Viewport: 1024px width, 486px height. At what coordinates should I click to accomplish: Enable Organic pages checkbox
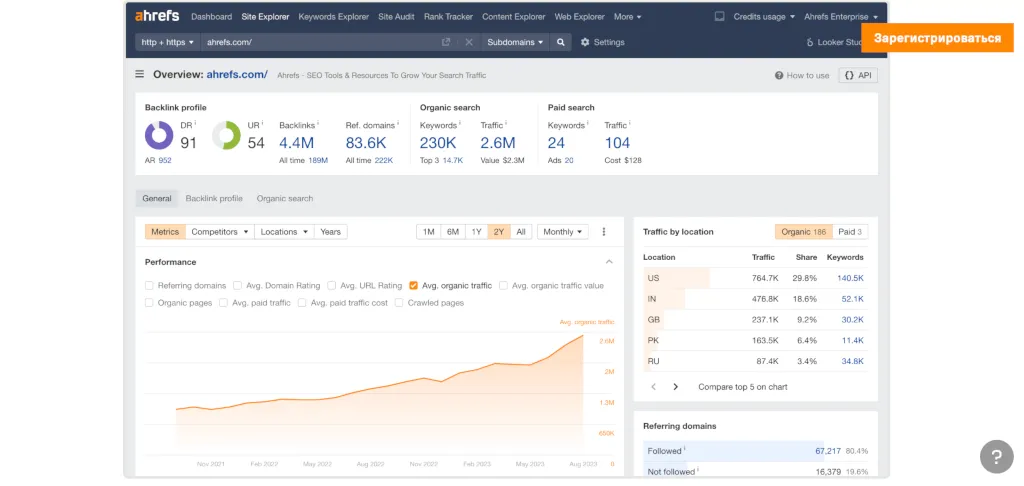(x=149, y=303)
